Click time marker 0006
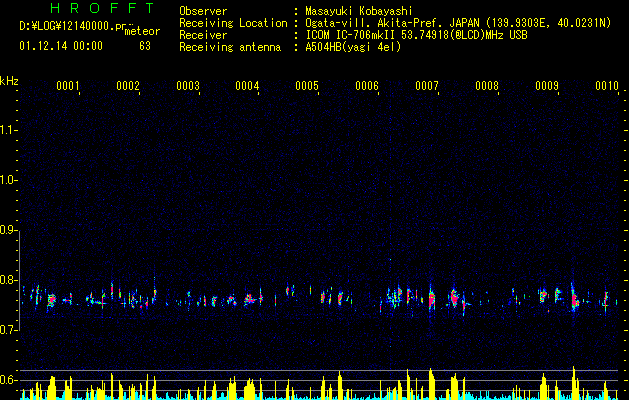The height and width of the screenshot is (400, 629). coord(367,86)
